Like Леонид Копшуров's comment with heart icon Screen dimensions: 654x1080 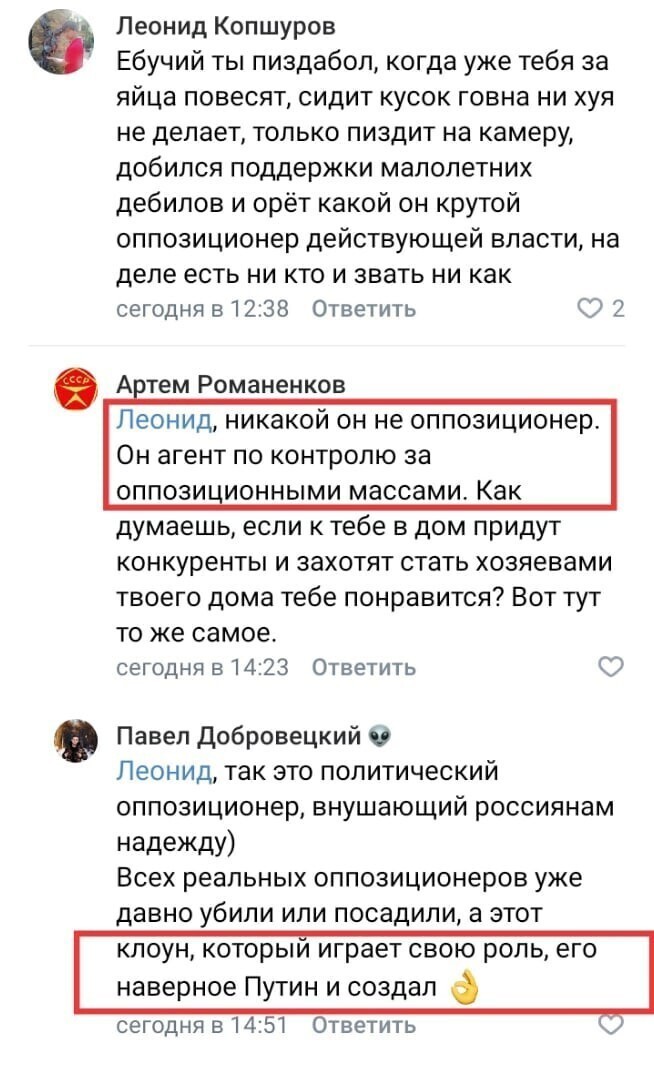click(x=589, y=308)
